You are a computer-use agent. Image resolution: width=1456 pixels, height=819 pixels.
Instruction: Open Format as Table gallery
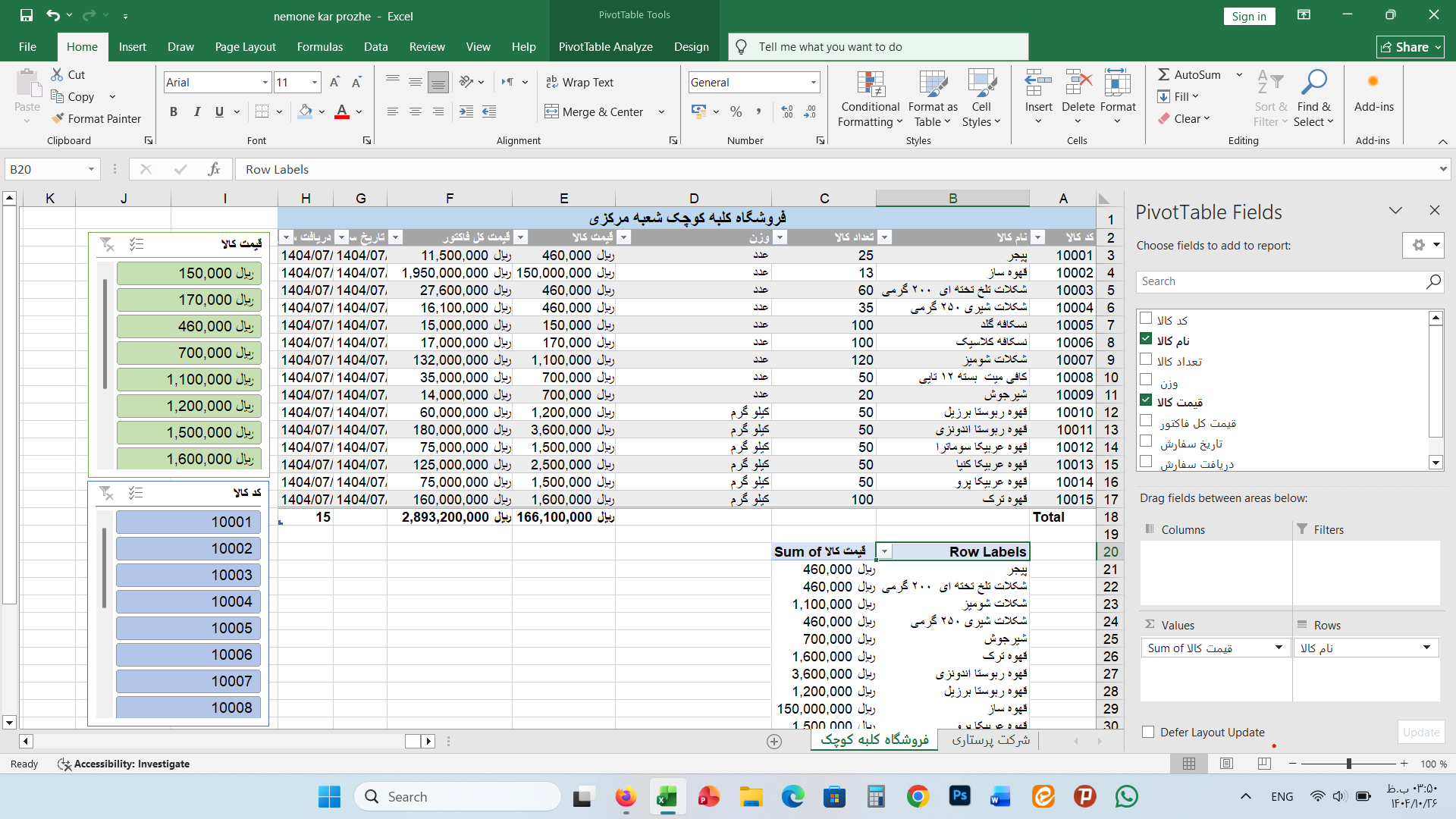[x=933, y=86]
